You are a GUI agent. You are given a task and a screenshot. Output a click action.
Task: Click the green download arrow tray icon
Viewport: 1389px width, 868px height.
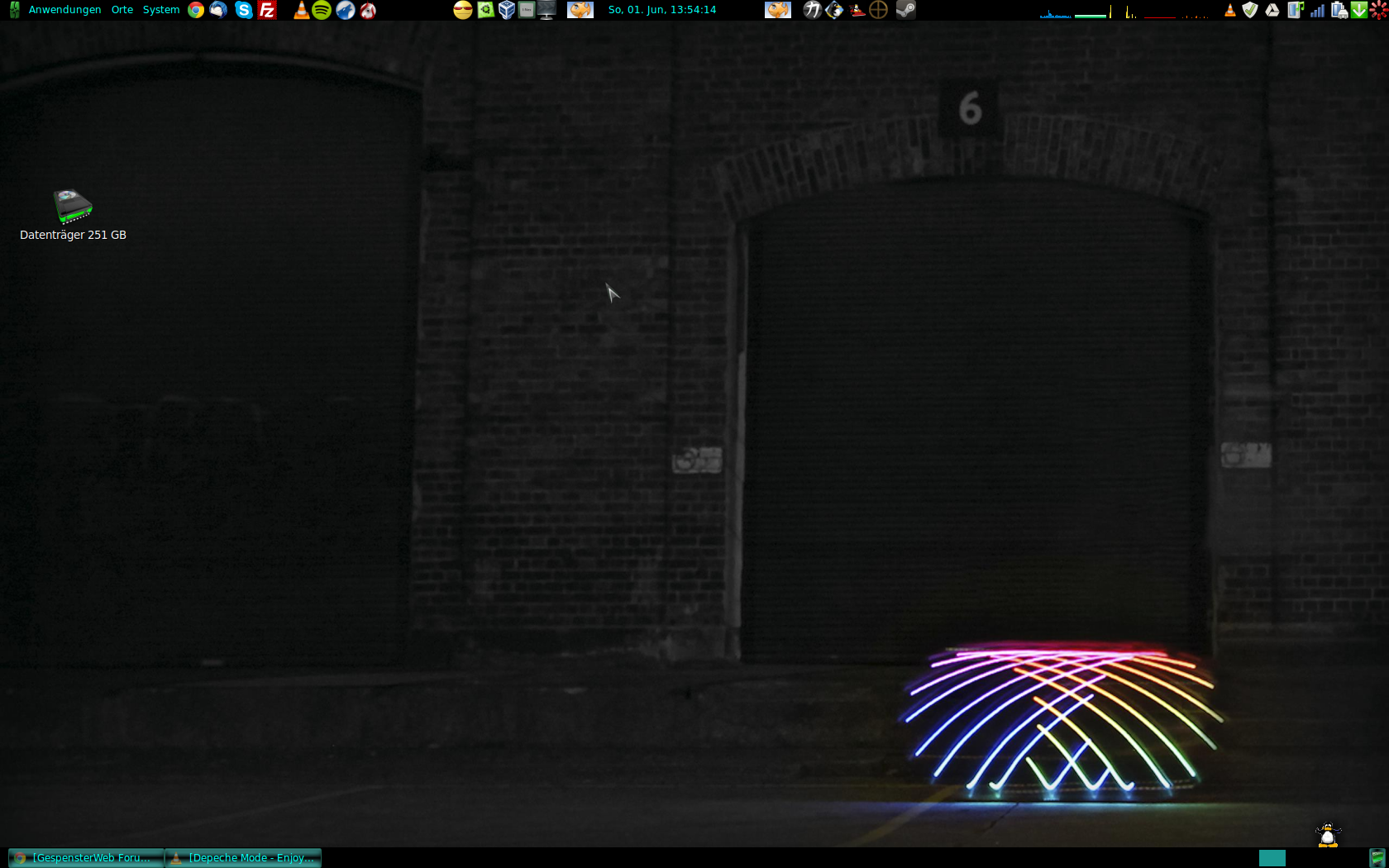(x=1358, y=10)
